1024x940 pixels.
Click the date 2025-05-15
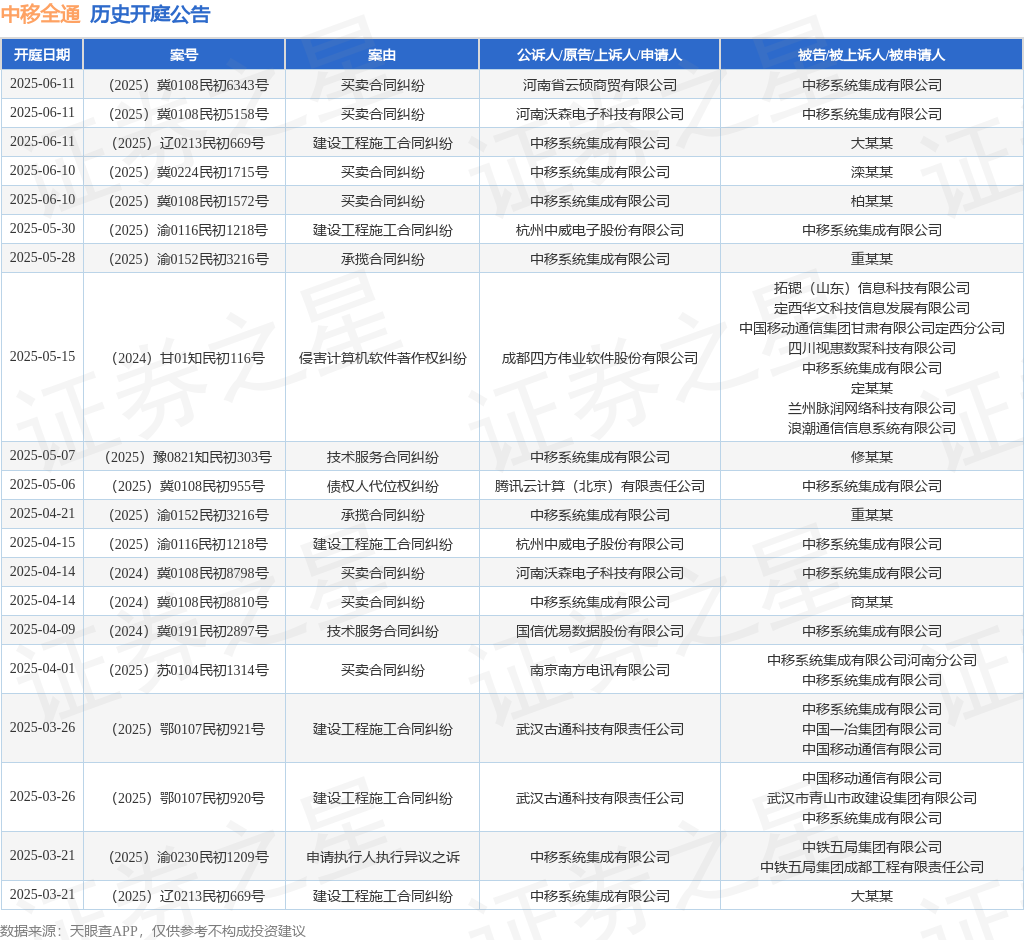[x=42, y=357]
